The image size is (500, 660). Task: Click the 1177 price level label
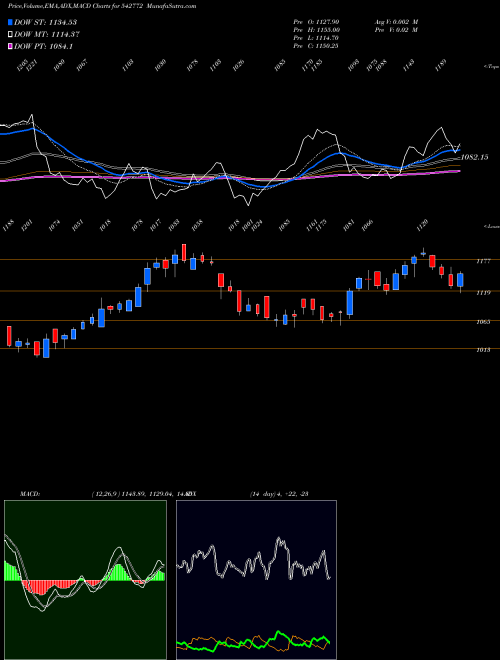tap(483, 261)
